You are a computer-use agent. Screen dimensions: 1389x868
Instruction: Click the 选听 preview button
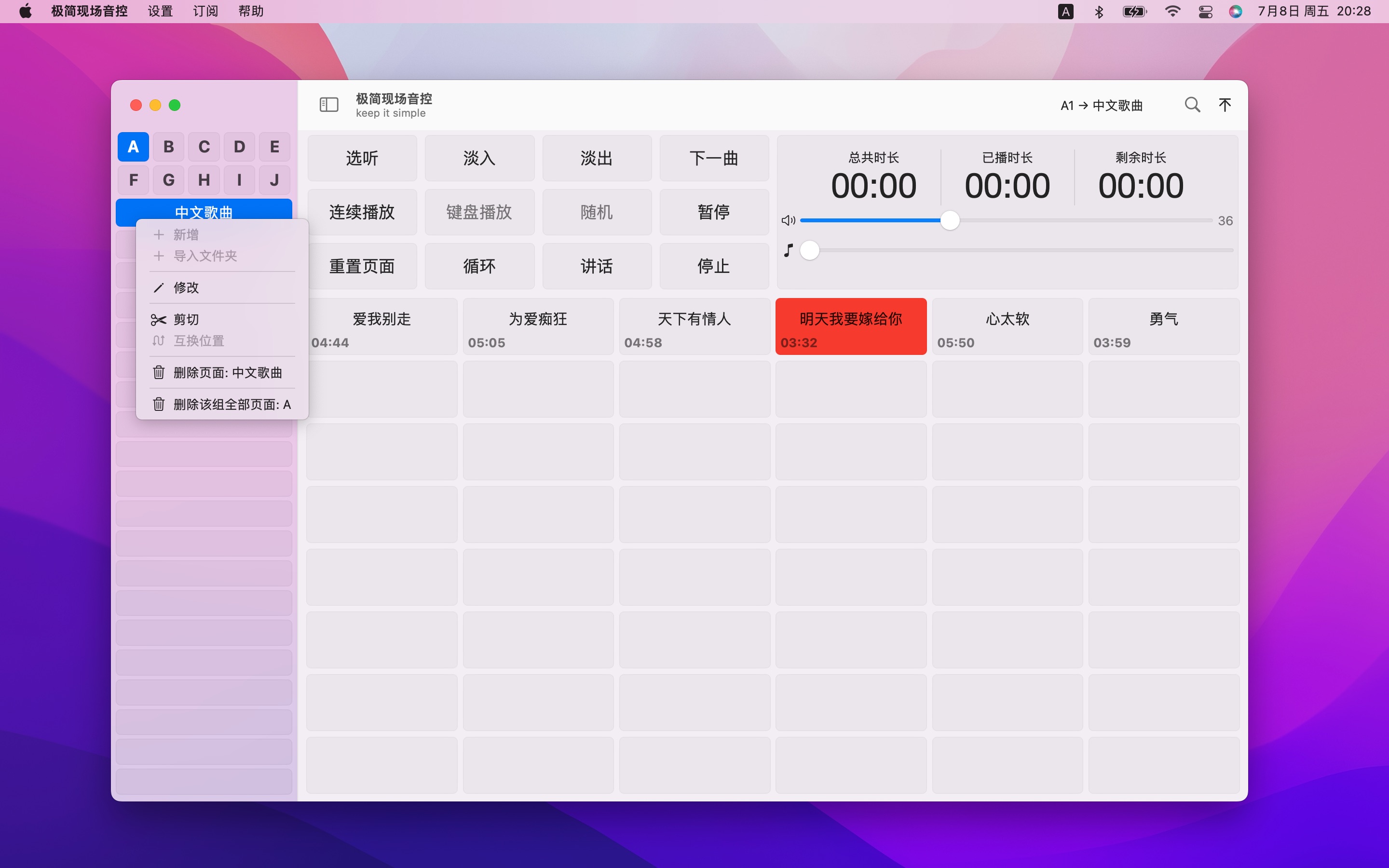click(x=362, y=158)
